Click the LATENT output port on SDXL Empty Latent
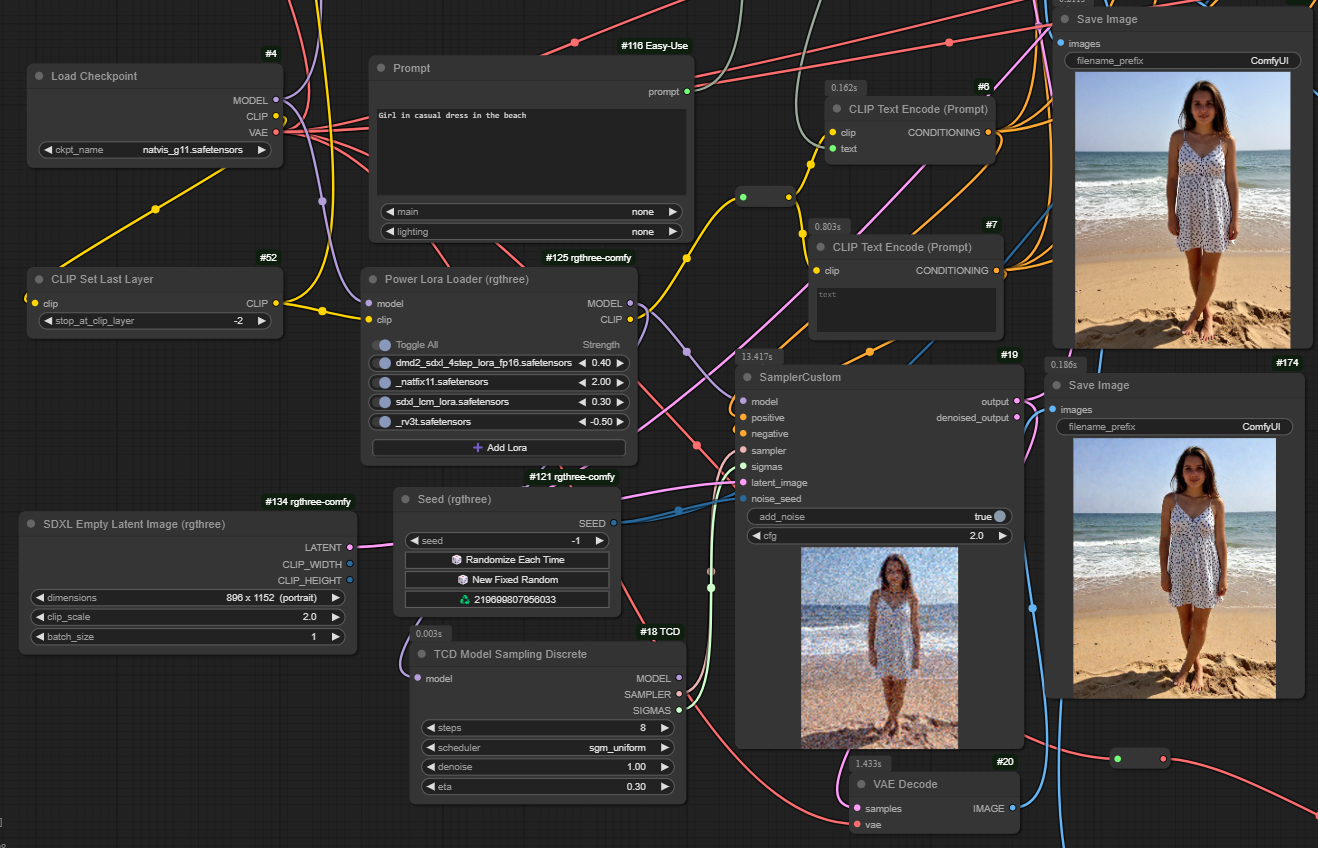Viewport: 1318px width, 848px height. (349, 547)
